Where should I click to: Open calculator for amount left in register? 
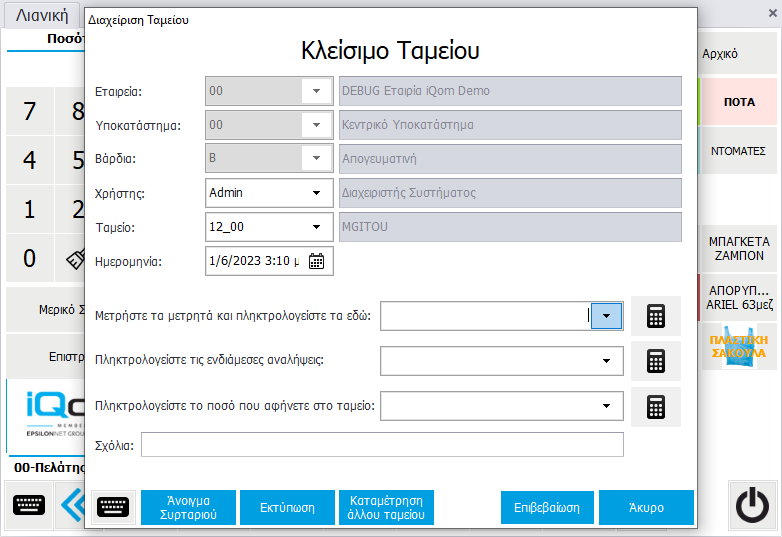(x=655, y=406)
